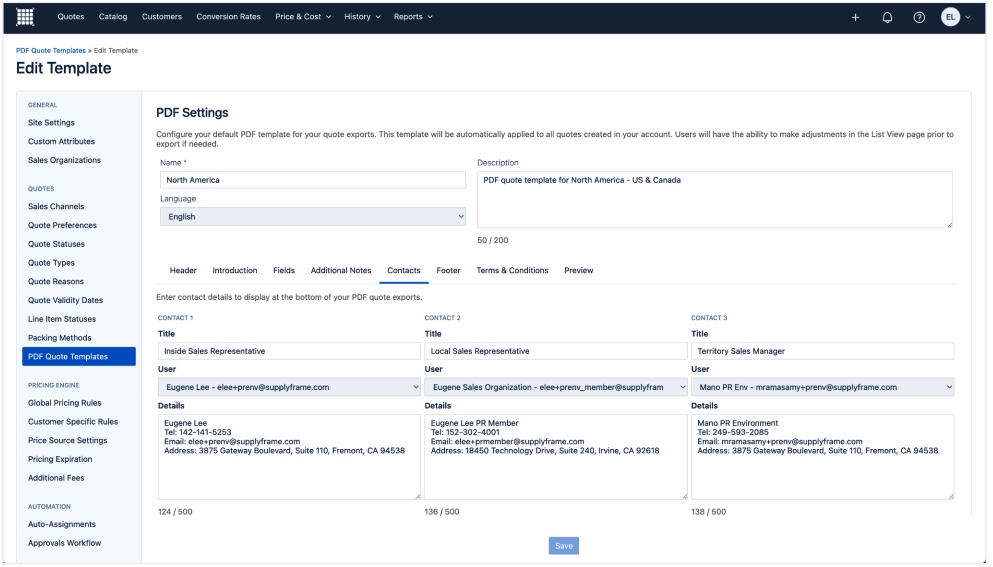Click the help question mark icon
The height and width of the screenshot is (567, 993).
tap(918, 17)
